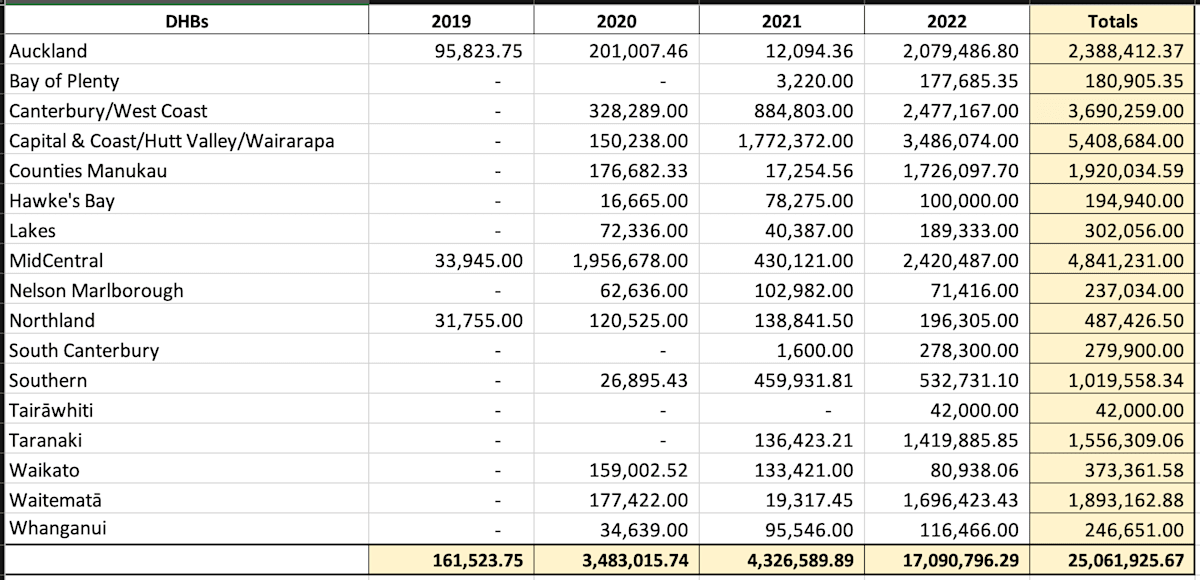Screen dimensions: 1200x580
Task: Select Capital & Coast 2021 value 1,772,372.00
Action: 796,141
